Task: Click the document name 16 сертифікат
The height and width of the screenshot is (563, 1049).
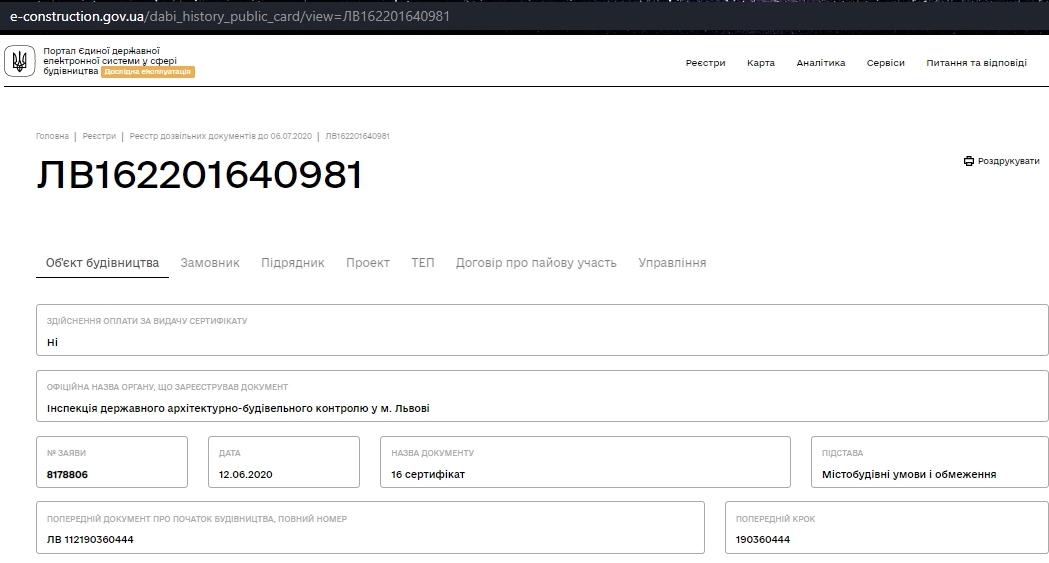Action: pos(428,474)
